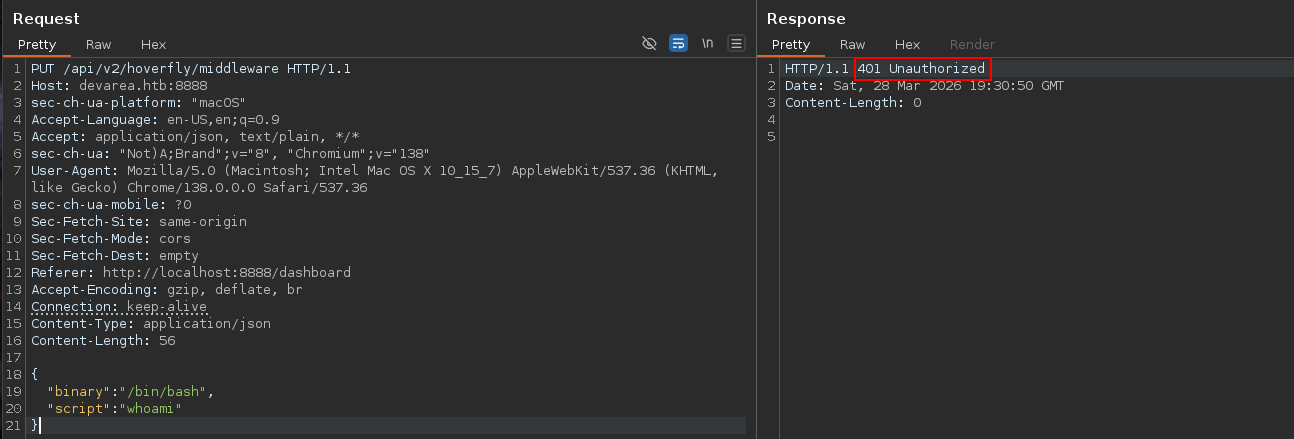This screenshot has width=1294, height=439.
Task: Select the Request Pretty tab
Action: coord(36,44)
